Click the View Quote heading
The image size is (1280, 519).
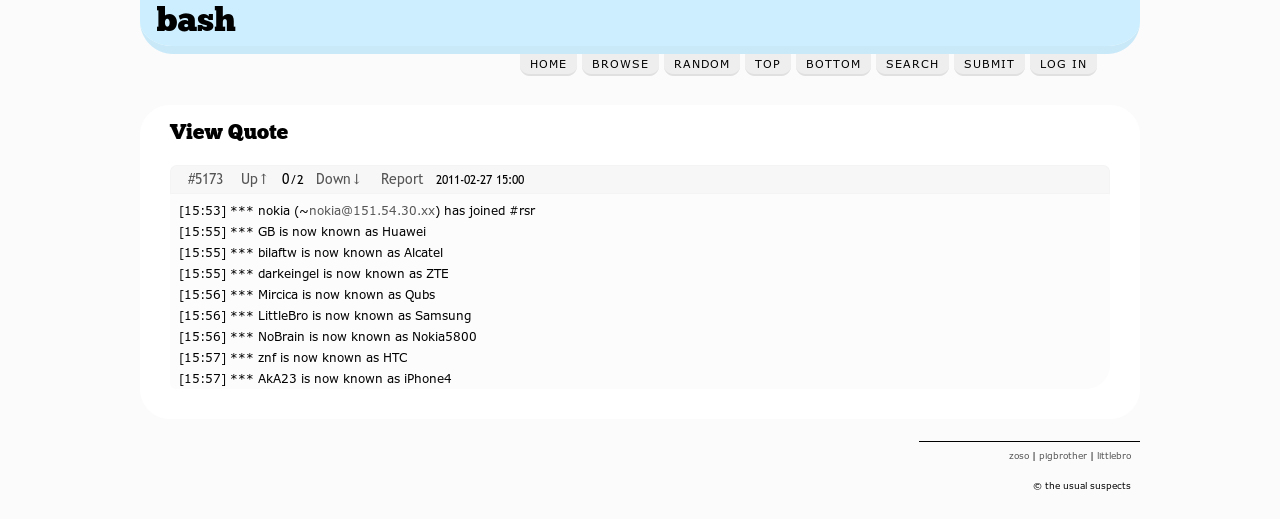point(229,132)
